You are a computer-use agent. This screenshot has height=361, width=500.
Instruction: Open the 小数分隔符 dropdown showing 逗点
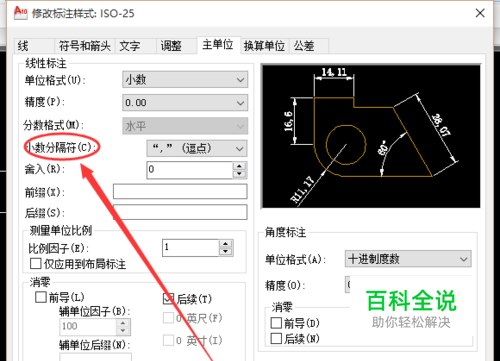pyautogui.click(x=197, y=148)
